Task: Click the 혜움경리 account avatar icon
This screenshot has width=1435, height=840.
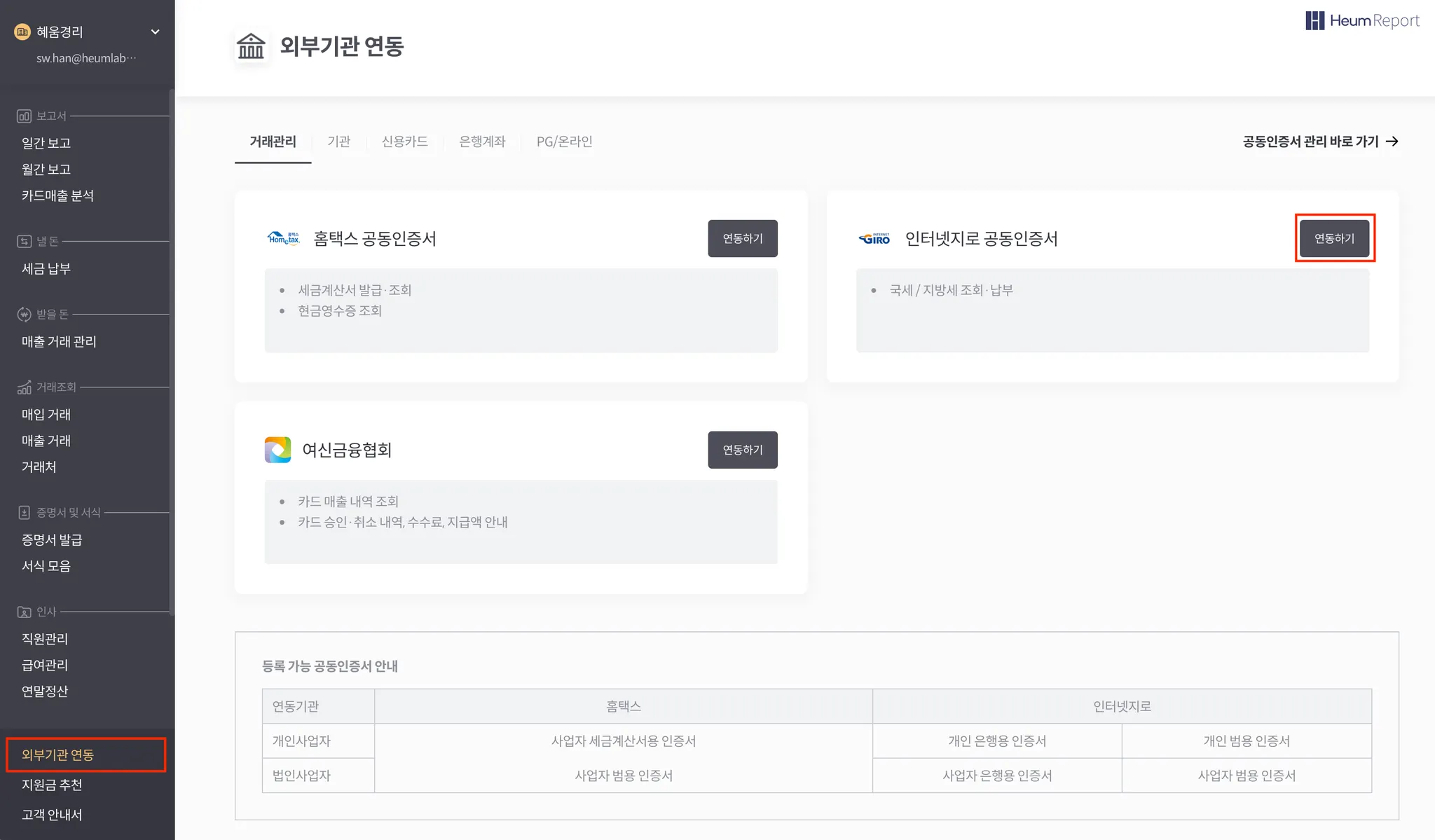Action: tap(22, 32)
